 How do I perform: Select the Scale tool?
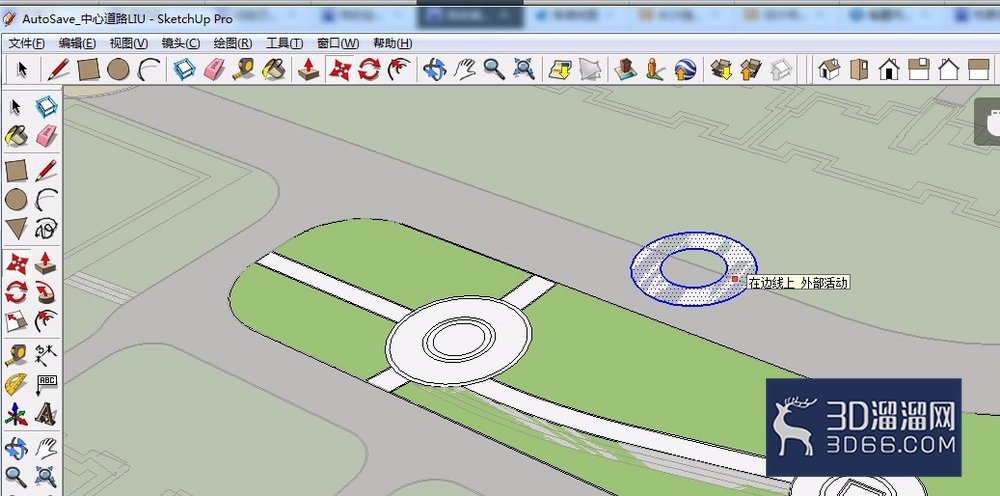[16, 321]
